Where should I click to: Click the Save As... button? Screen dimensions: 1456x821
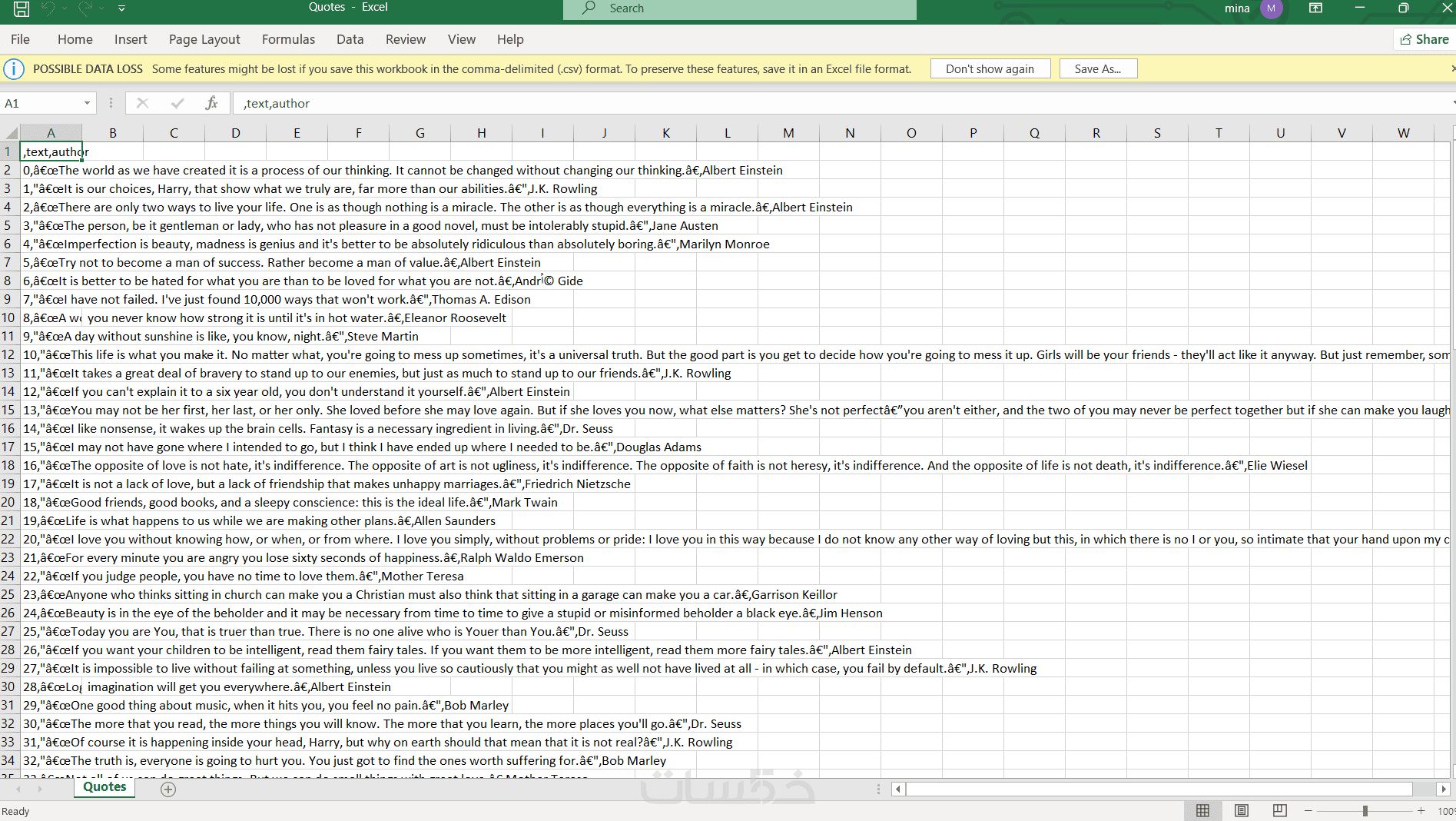(1098, 68)
